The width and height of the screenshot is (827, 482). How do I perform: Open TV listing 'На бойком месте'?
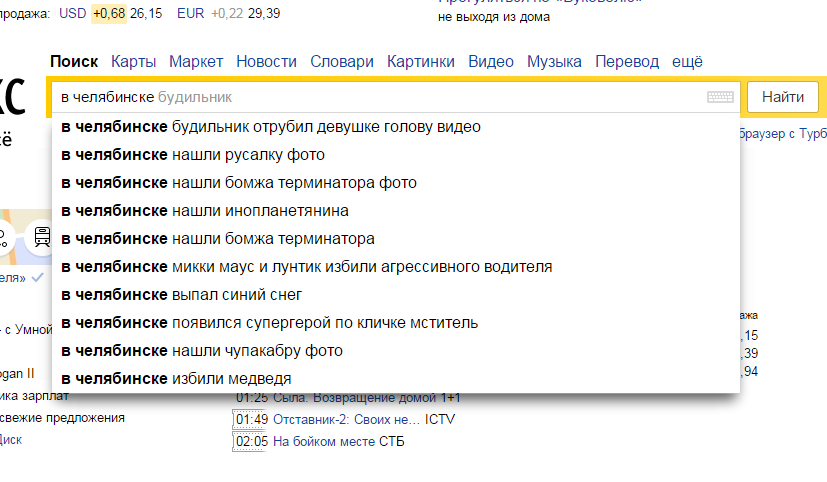pos(325,441)
